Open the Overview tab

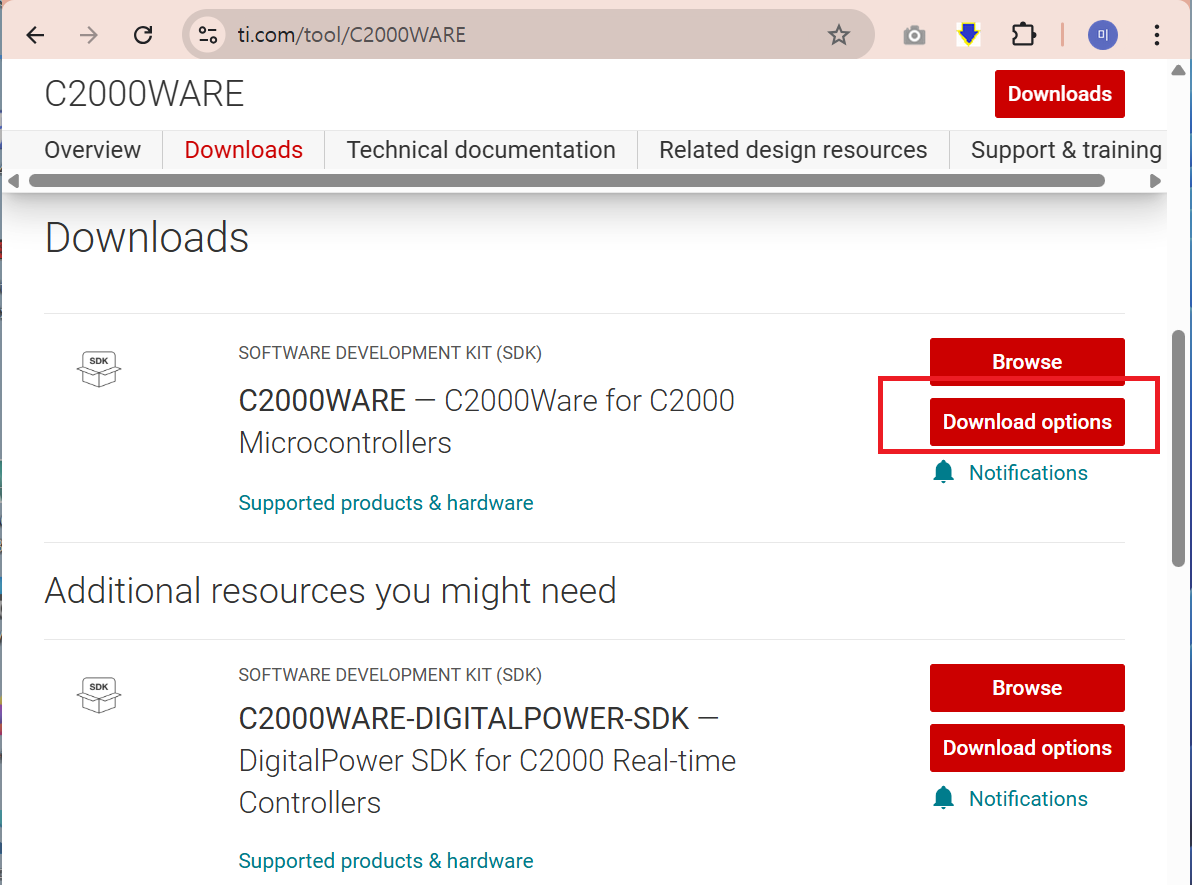point(92,150)
